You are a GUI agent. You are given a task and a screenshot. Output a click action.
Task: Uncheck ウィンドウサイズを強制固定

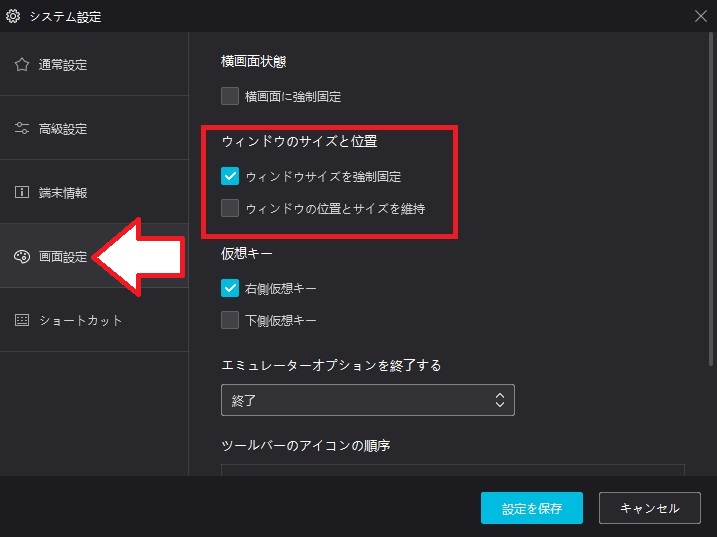(x=230, y=176)
